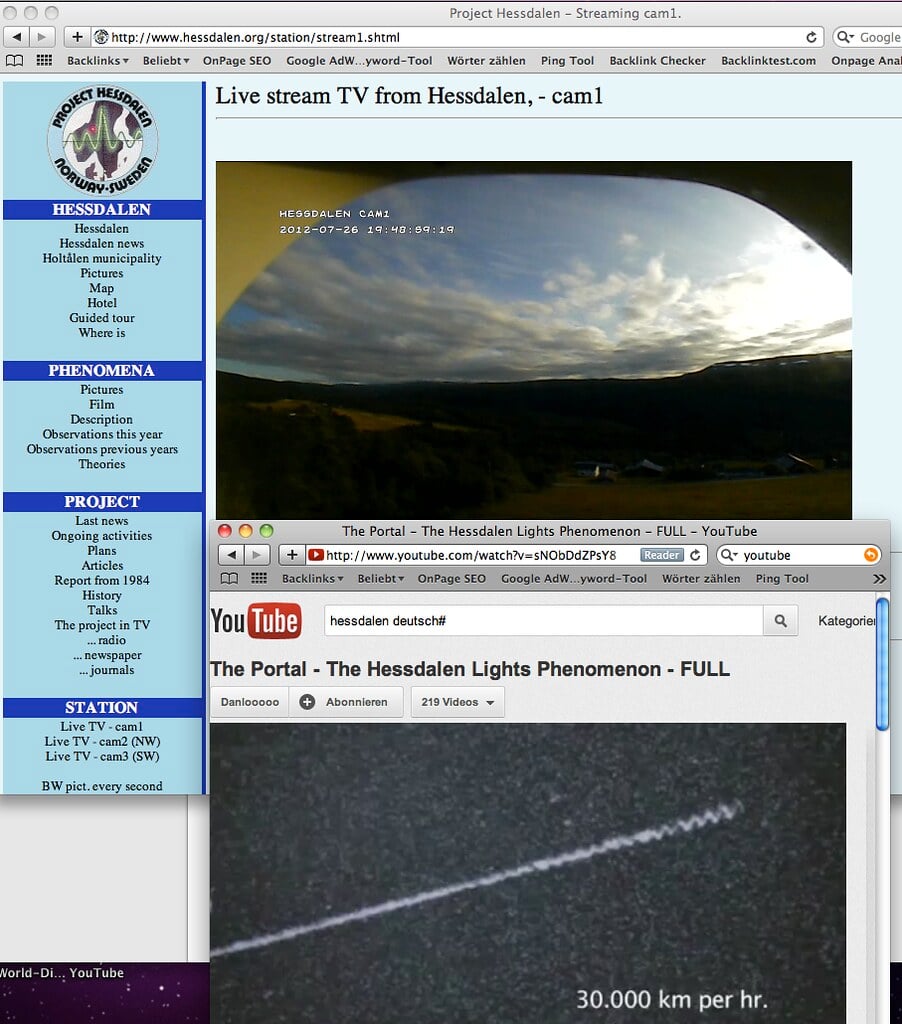Reload the Hessdalen stream page
Screen dimensions: 902x1024
click(811, 37)
